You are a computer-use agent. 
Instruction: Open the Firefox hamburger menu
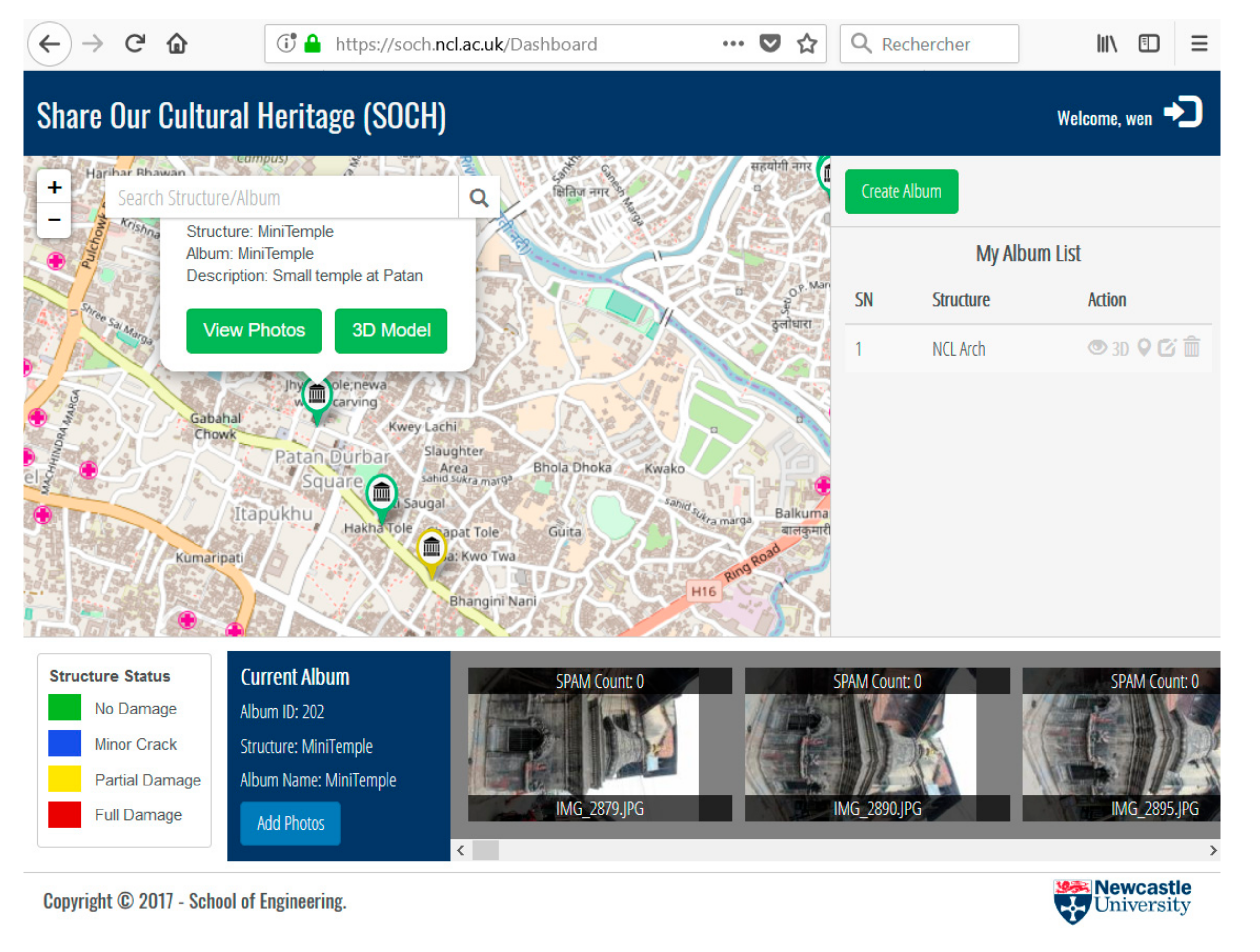[1199, 44]
